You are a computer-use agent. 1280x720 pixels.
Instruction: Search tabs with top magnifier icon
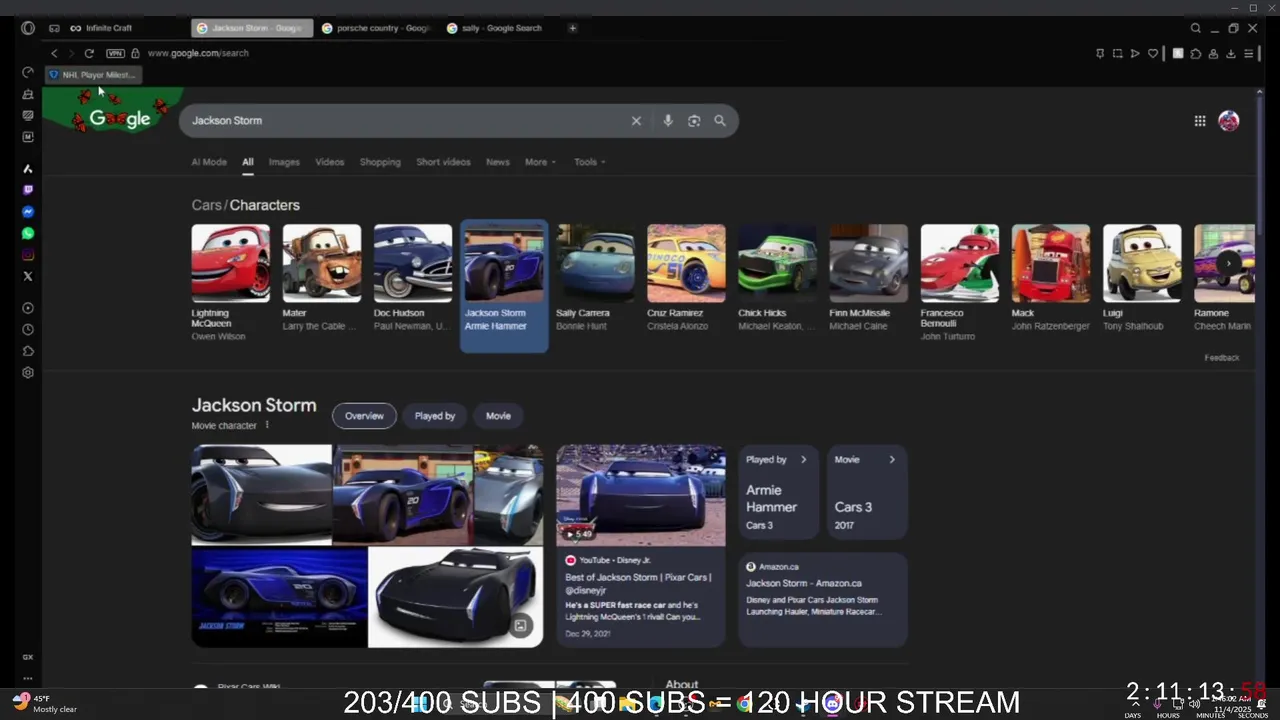(x=1195, y=28)
